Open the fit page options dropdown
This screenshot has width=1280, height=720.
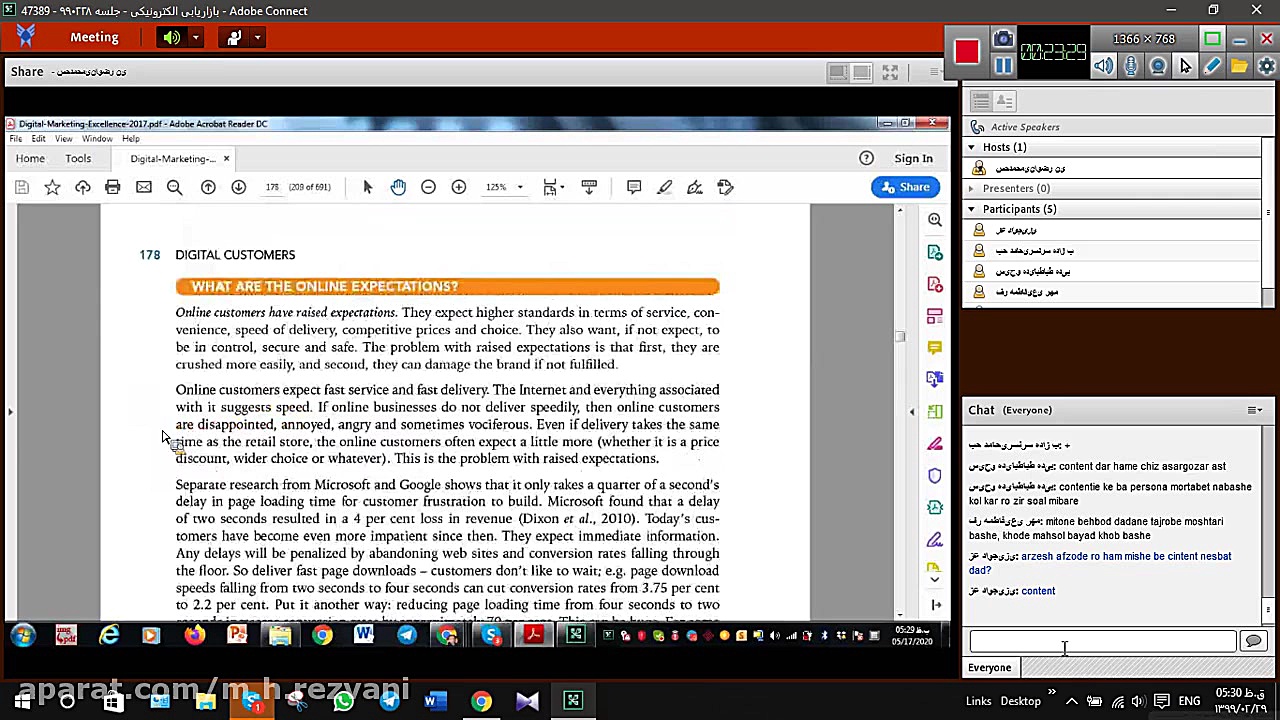[x=553, y=187]
